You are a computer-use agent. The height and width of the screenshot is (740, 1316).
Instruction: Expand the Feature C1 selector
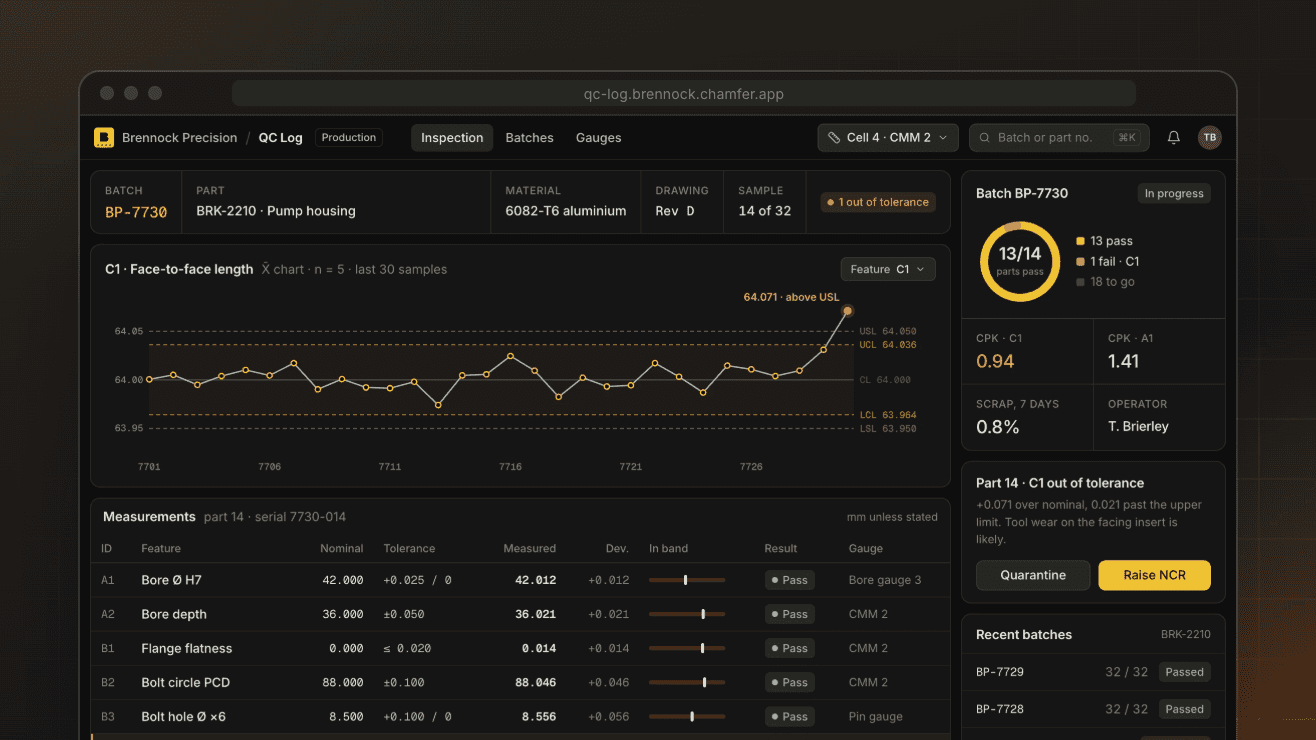tap(888, 269)
